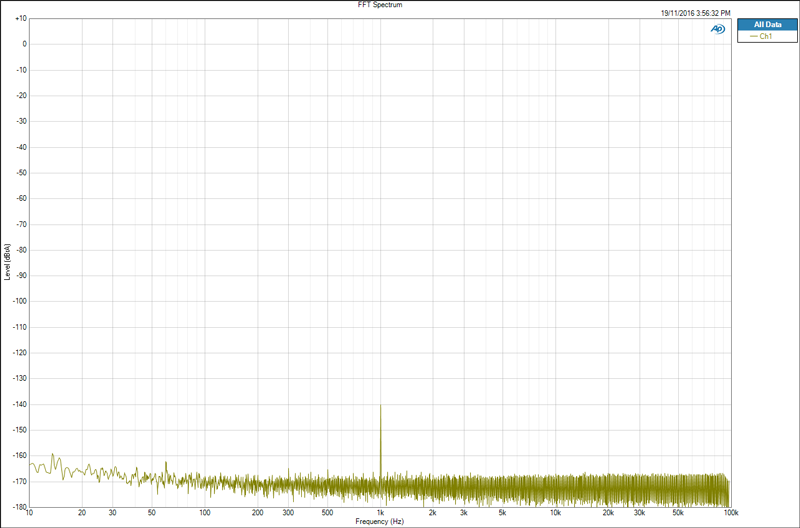The height and width of the screenshot is (528, 800).
Task: Click the -140 level tick label
Action: point(20,405)
